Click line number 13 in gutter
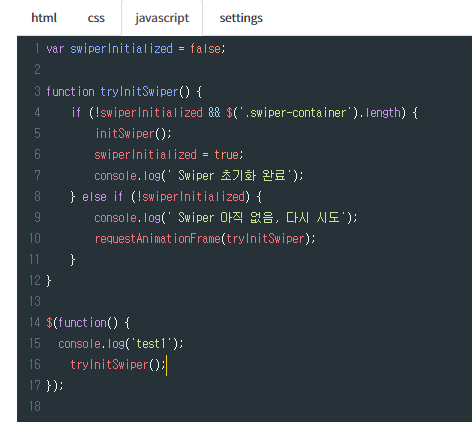Image resolution: width=472 pixels, height=422 pixels. click(35, 302)
